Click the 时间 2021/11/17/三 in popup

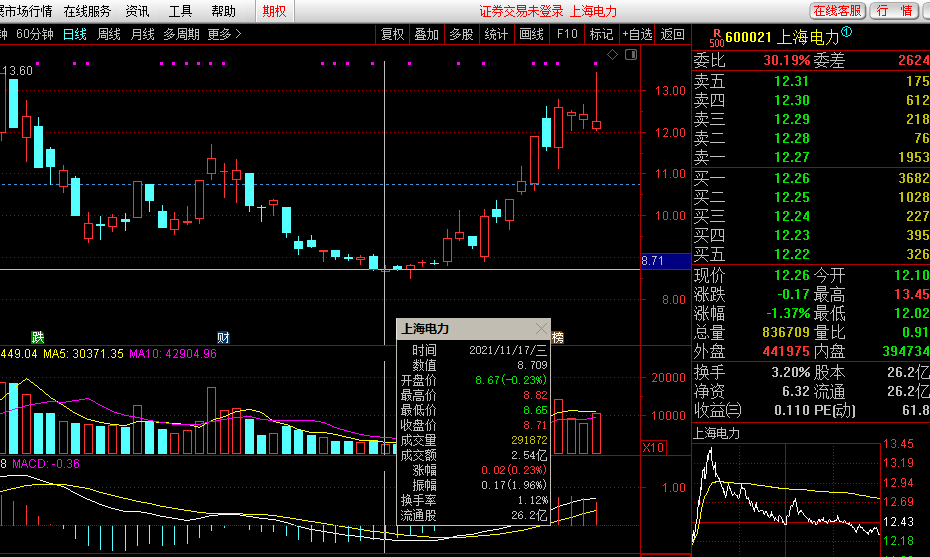[508, 350]
